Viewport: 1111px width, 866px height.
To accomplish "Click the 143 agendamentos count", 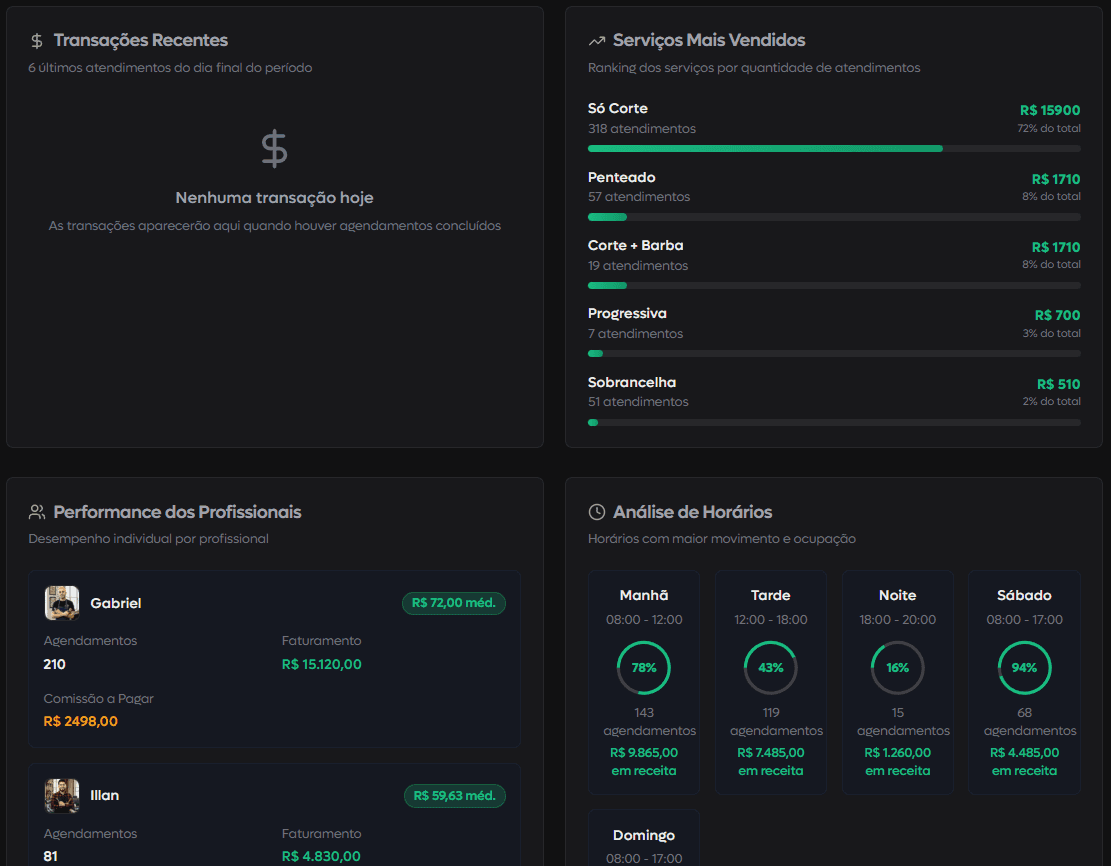I will click(648, 721).
